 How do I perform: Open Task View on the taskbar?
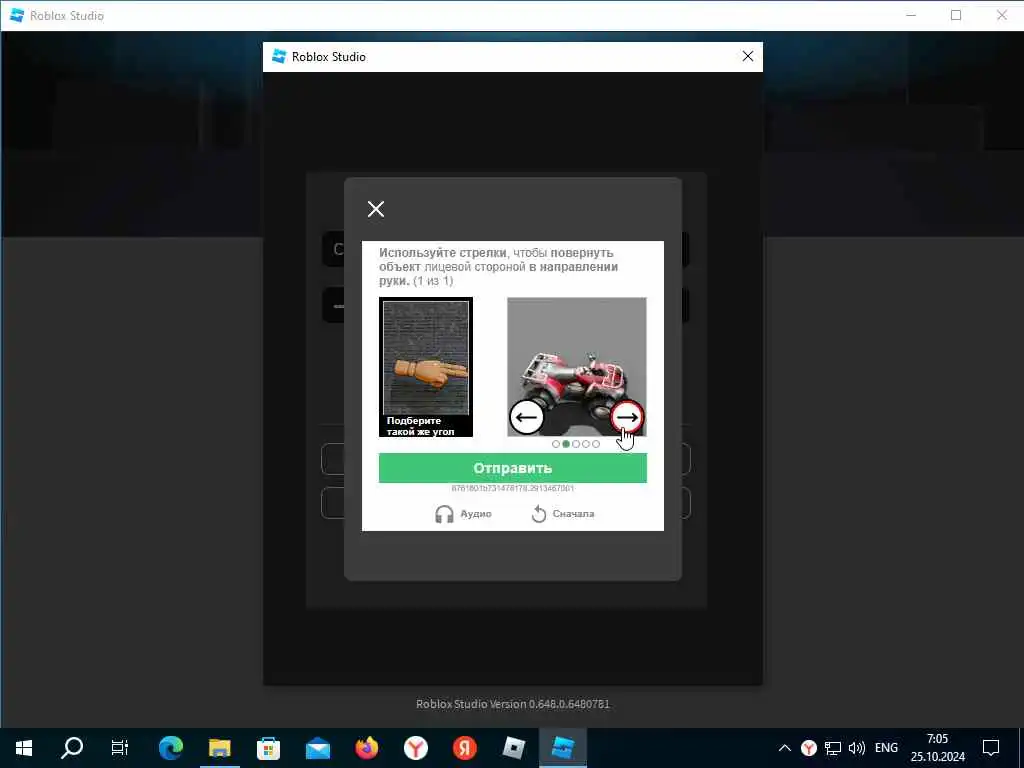point(120,748)
